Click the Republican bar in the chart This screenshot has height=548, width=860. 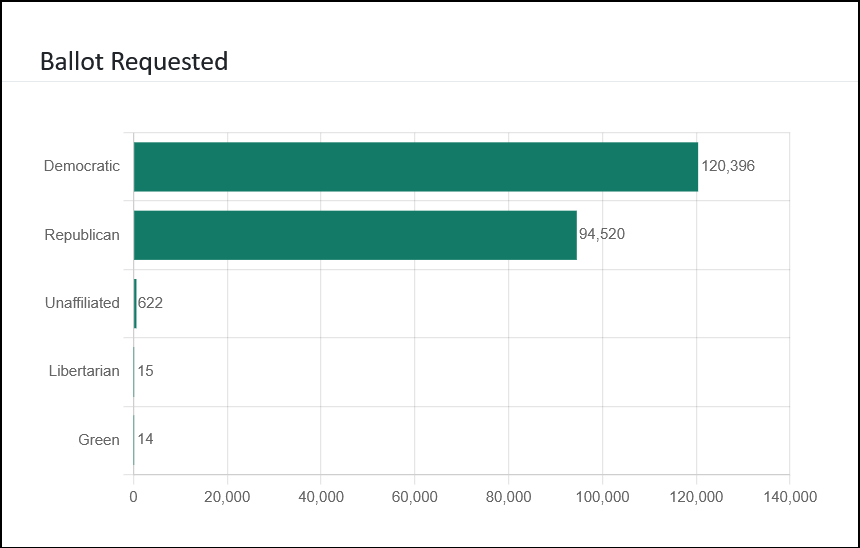[x=355, y=235]
